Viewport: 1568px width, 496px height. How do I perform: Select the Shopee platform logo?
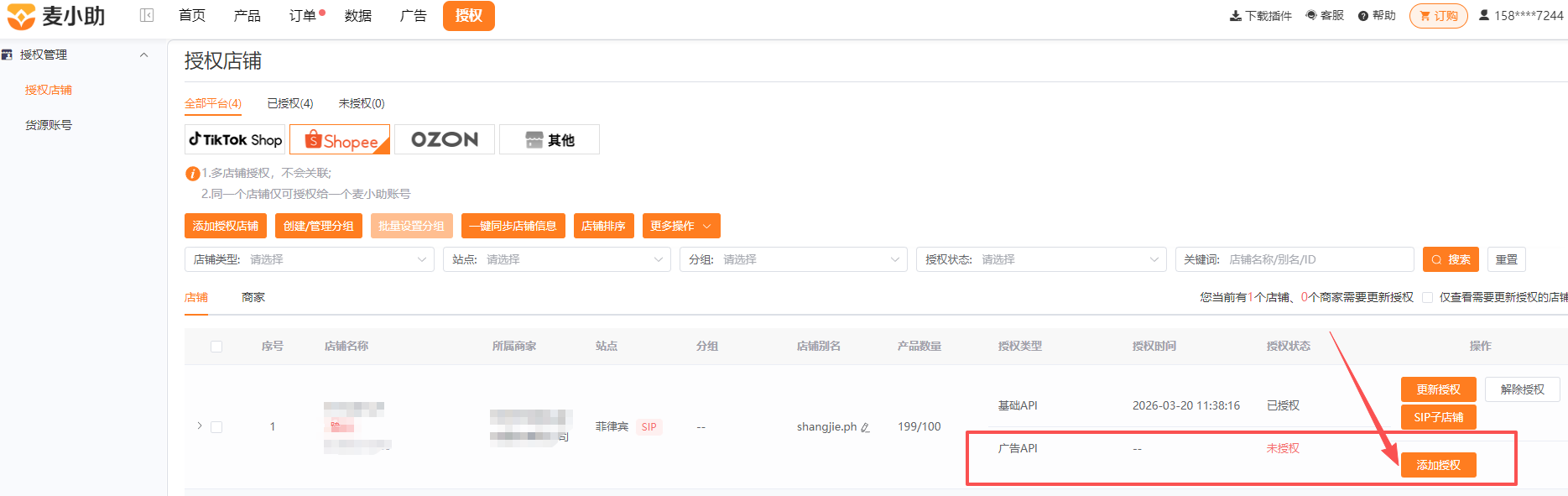tap(340, 139)
